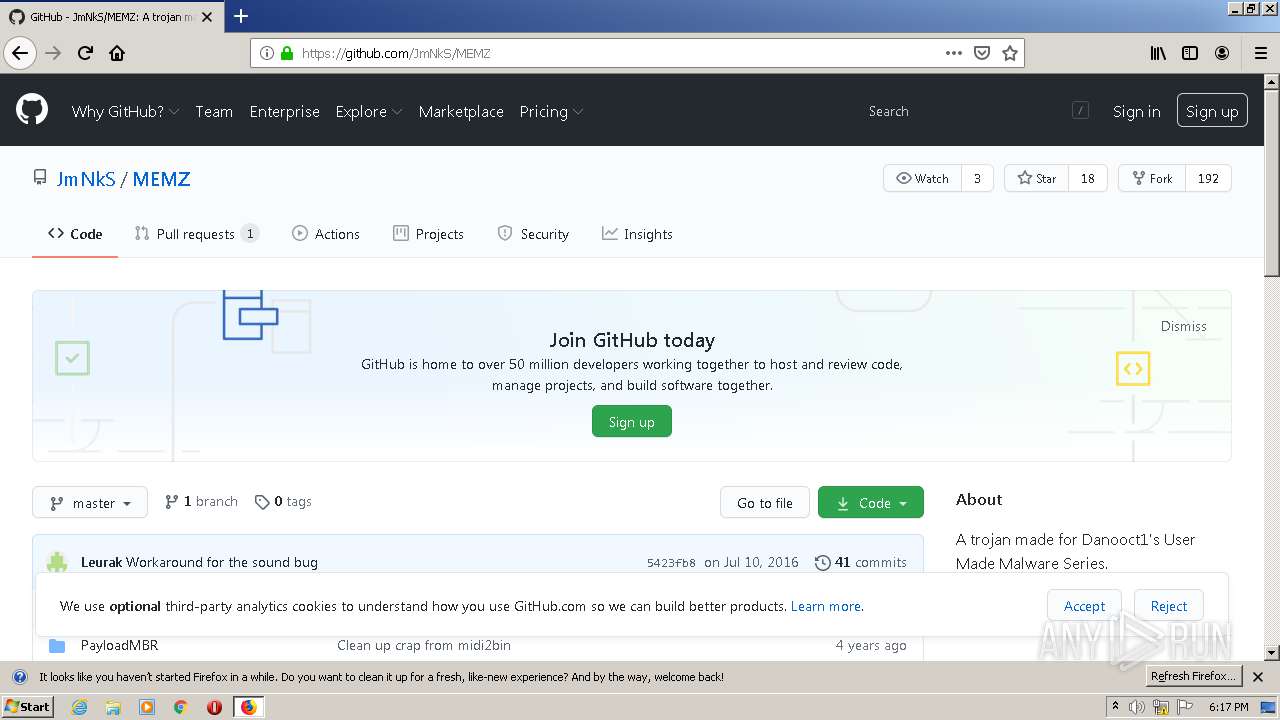Screen dimensions: 1280x720
Task: Click the Sign in link
Action: click(x=1137, y=111)
